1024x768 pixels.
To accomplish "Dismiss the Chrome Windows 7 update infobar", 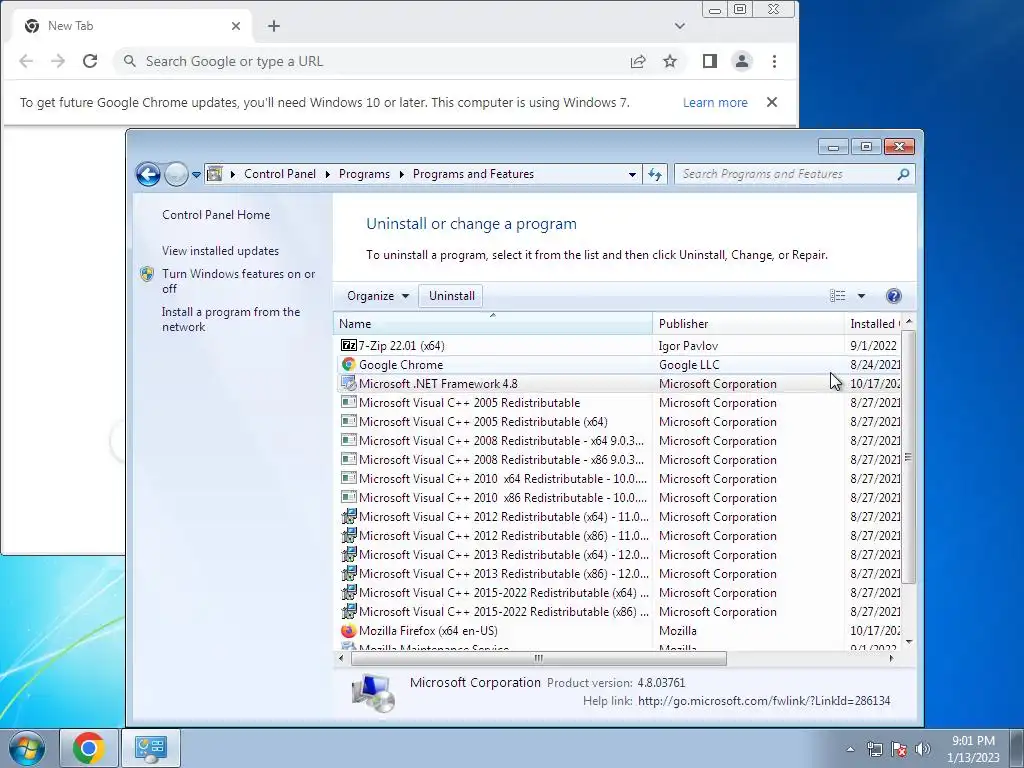I will 772,102.
